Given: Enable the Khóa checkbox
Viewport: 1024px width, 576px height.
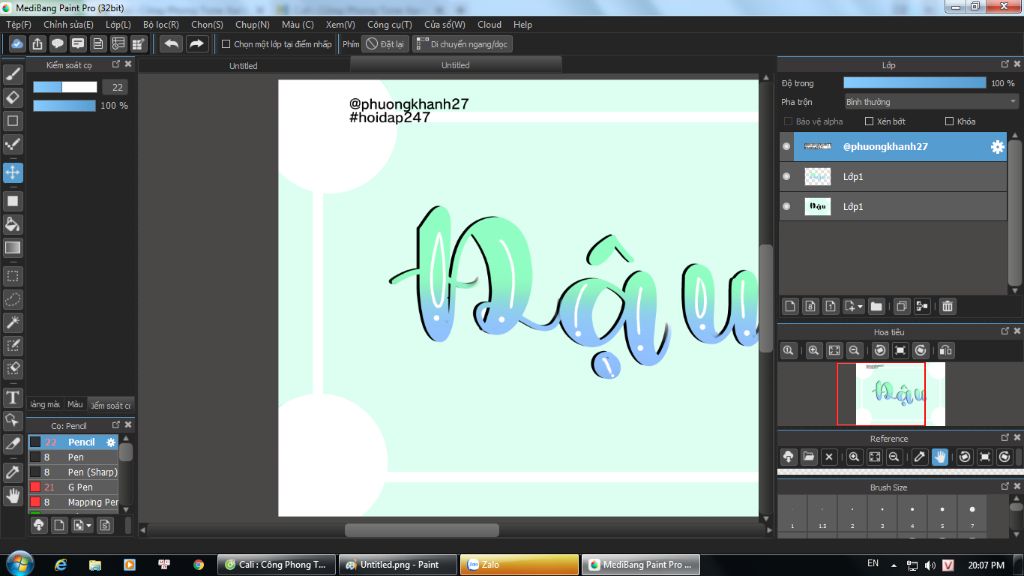Looking at the screenshot, I should (949, 121).
